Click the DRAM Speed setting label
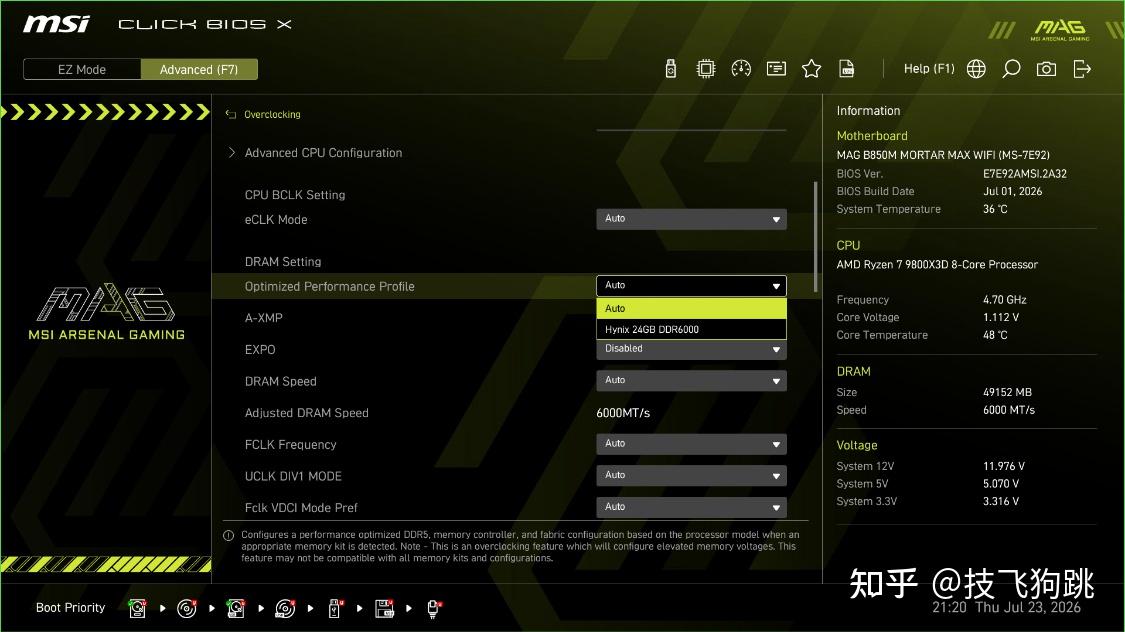The width and height of the screenshot is (1125, 632). click(281, 381)
